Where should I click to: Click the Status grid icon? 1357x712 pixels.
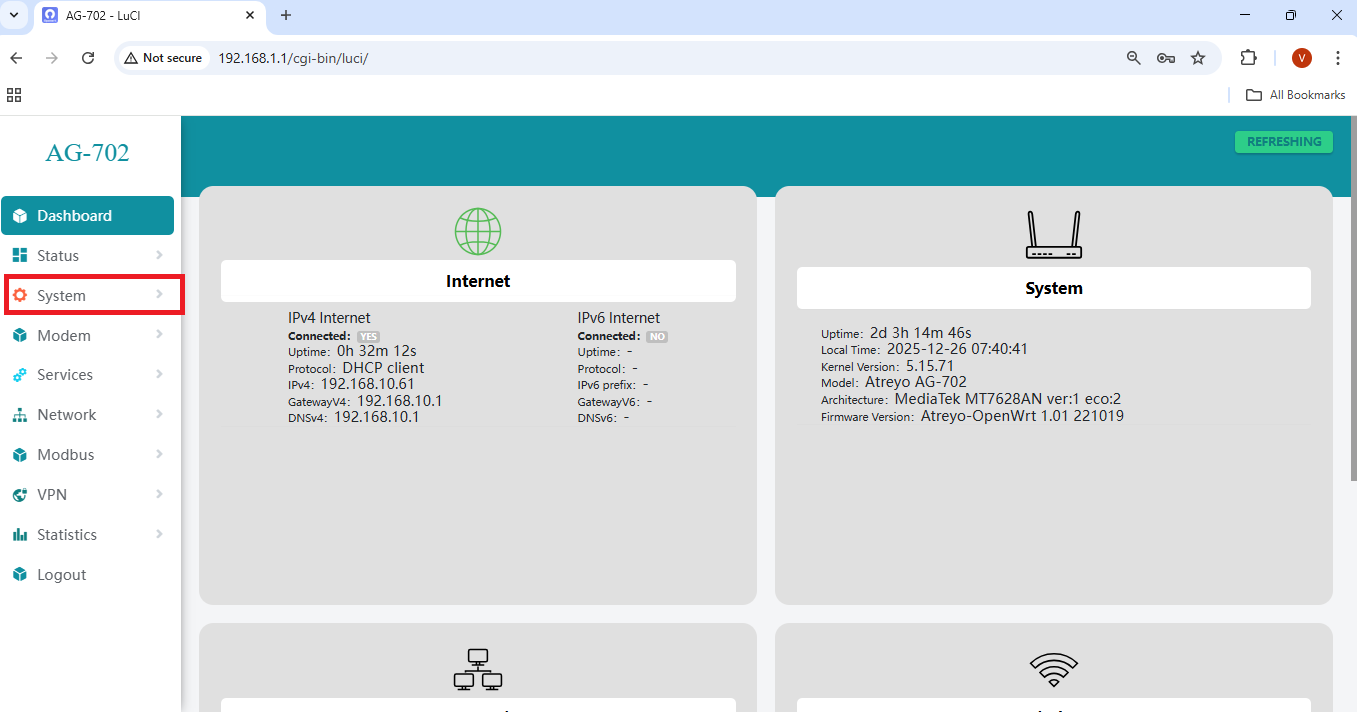tap(19, 256)
